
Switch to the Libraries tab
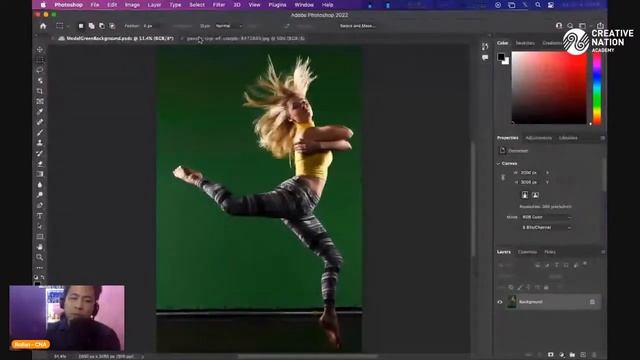point(568,138)
